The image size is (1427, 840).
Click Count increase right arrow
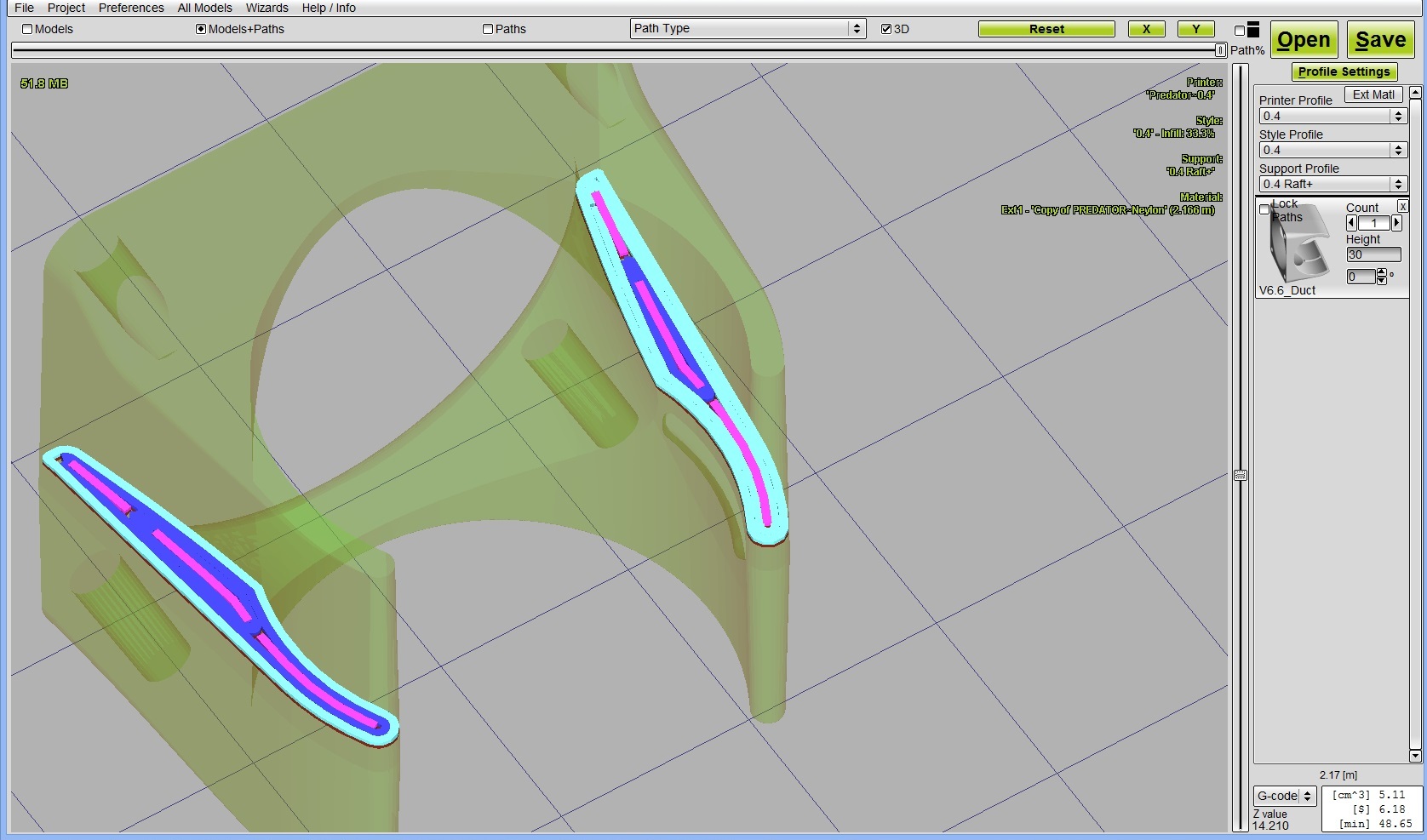click(1396, 223)
